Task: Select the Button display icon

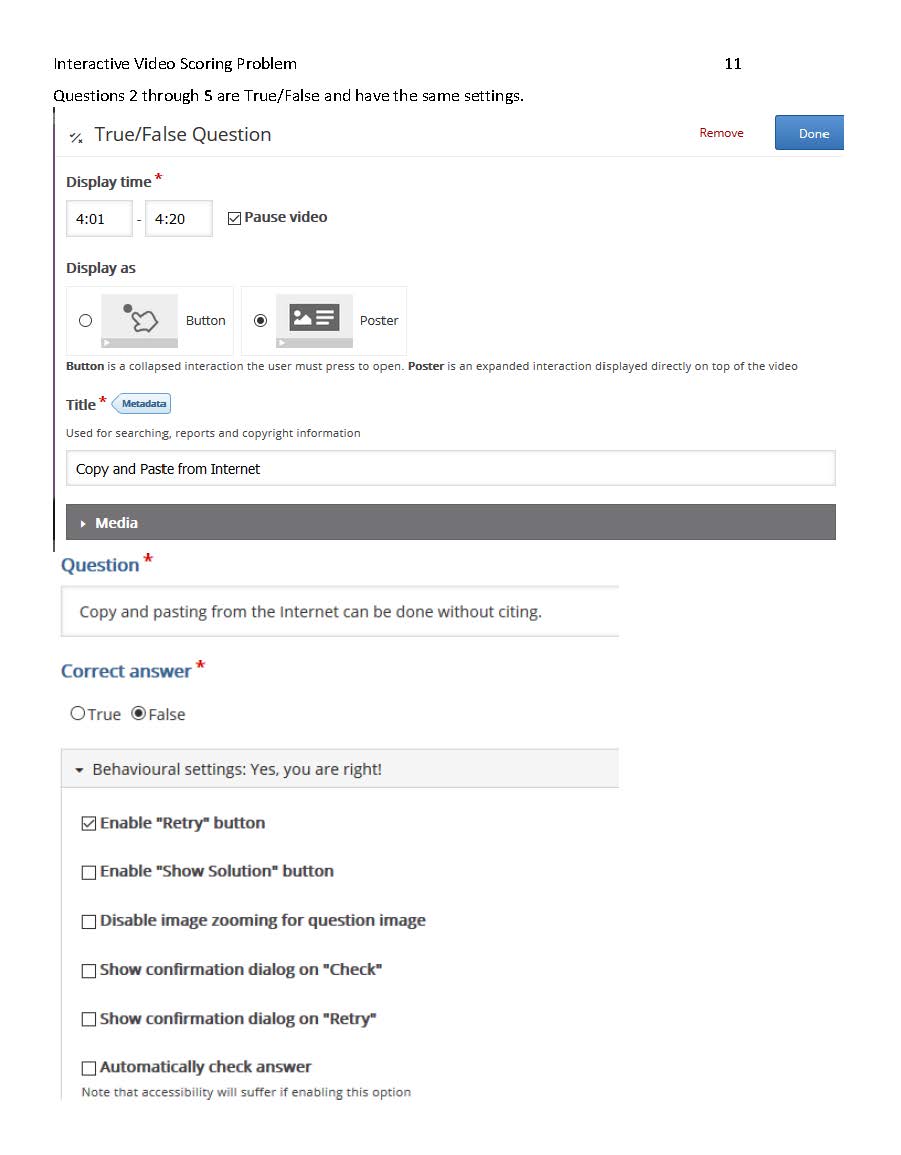Action: (x=139, y=321)
